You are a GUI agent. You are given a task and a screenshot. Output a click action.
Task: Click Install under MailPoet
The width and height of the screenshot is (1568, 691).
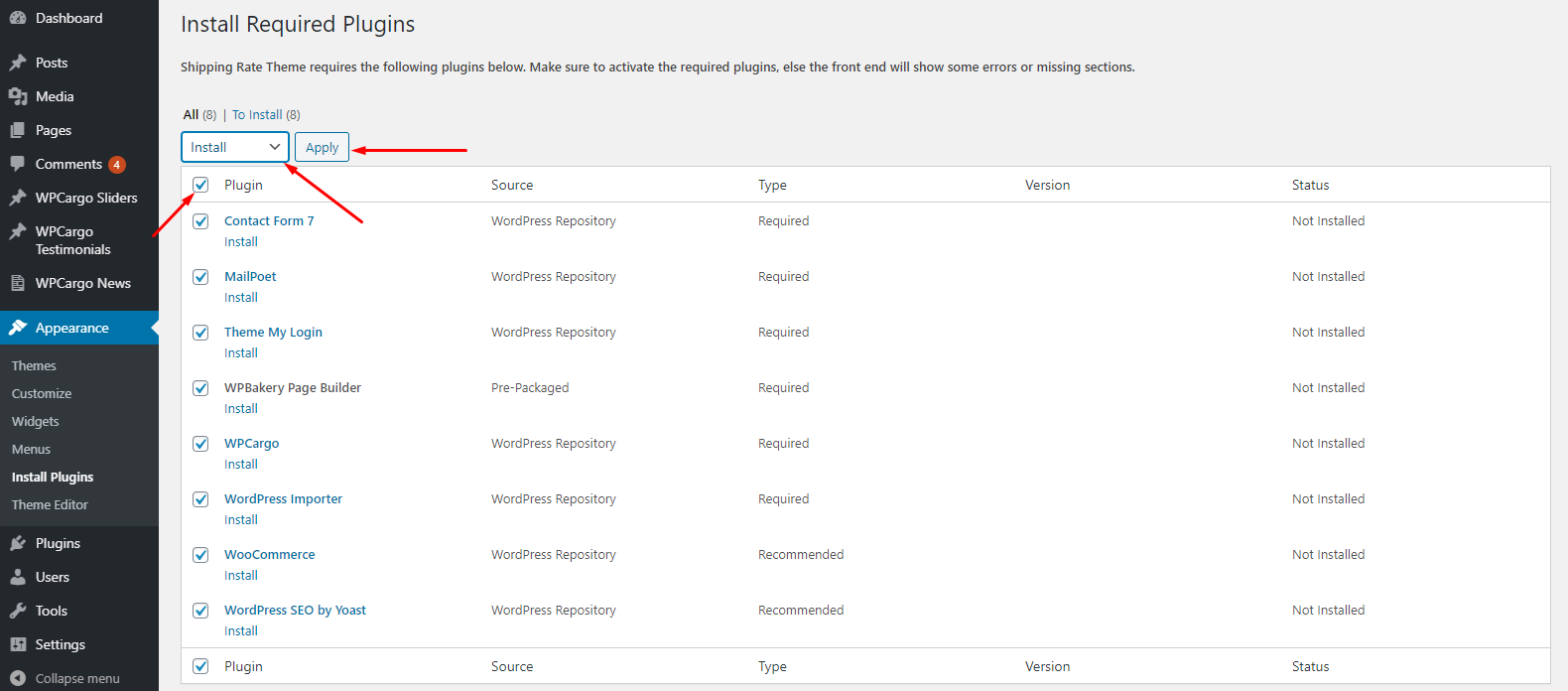241,297
